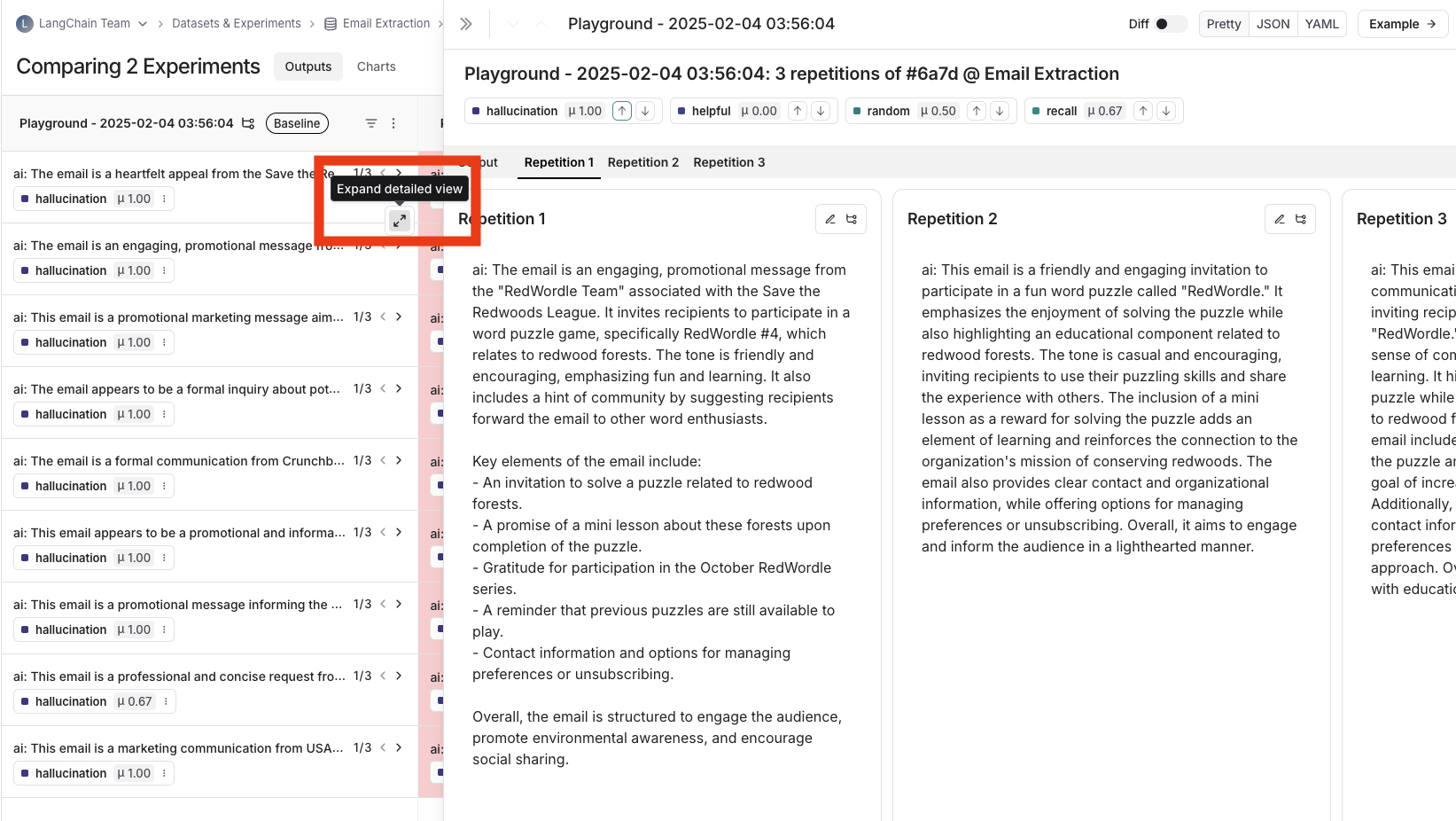Collapse the panel using the double-chevron icon
Screen dimensions: 1456x821
465,23
